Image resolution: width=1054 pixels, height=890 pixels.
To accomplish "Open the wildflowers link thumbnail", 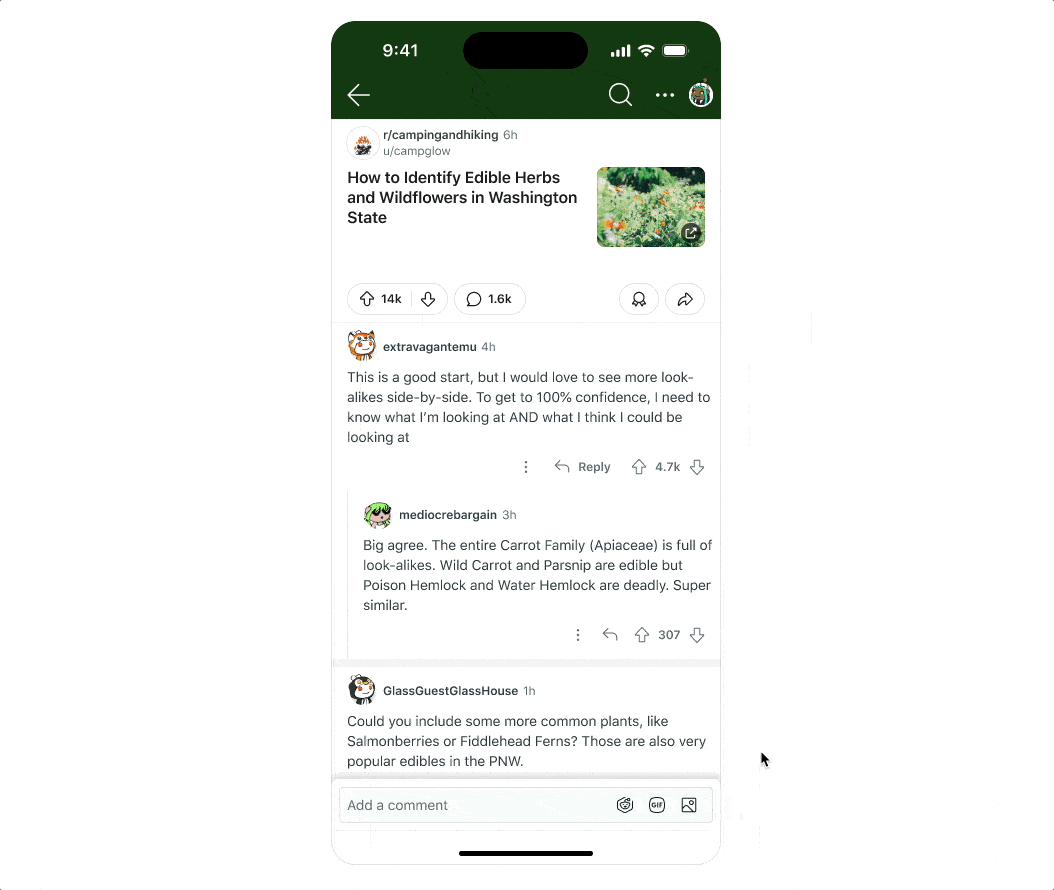I will coord(651,207).
